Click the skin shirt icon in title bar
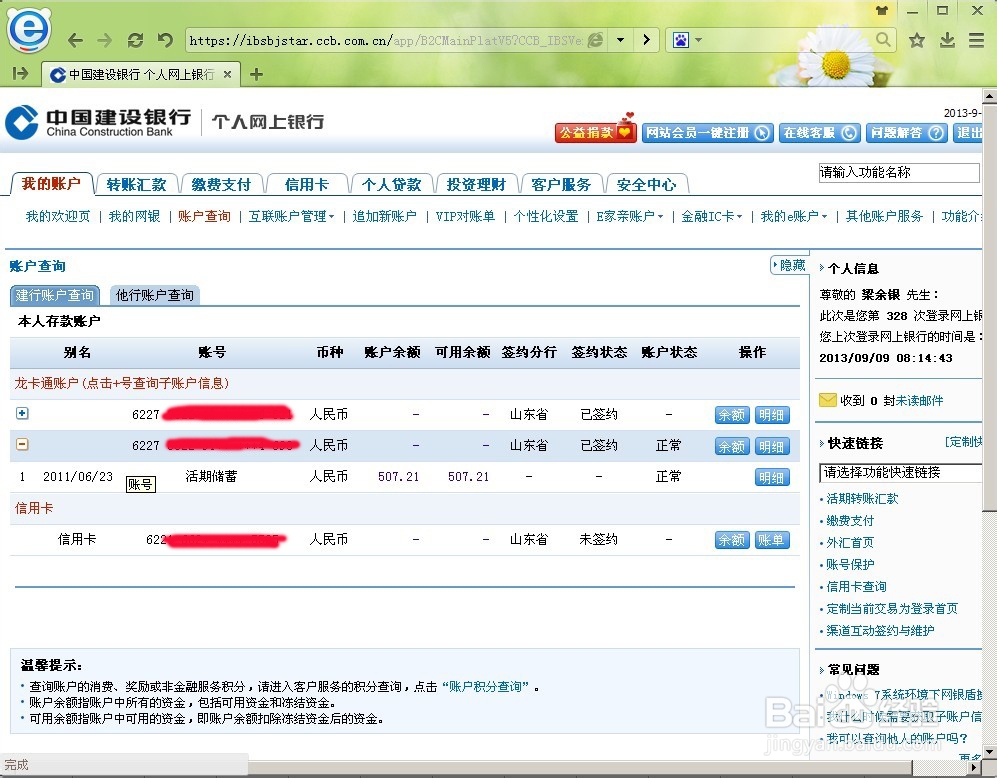997x778 pixels. [882, 10]
